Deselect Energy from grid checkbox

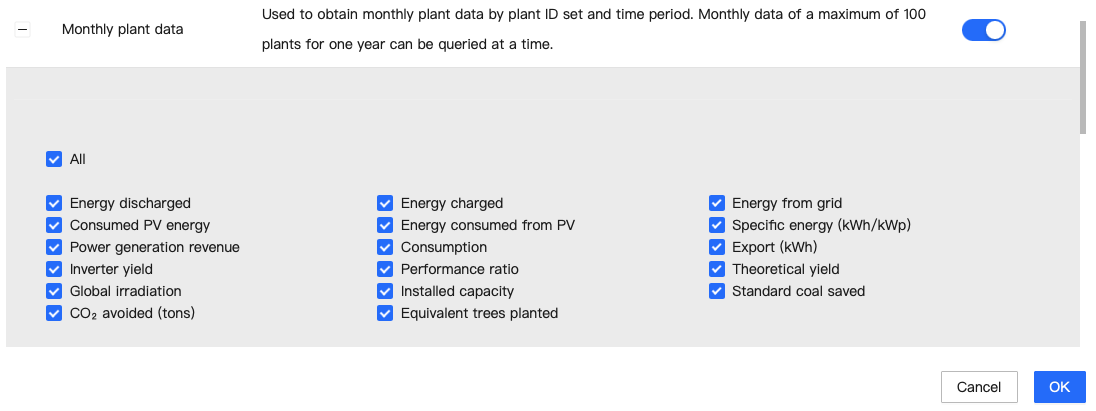pyautogui.click(x=716, y=203)
